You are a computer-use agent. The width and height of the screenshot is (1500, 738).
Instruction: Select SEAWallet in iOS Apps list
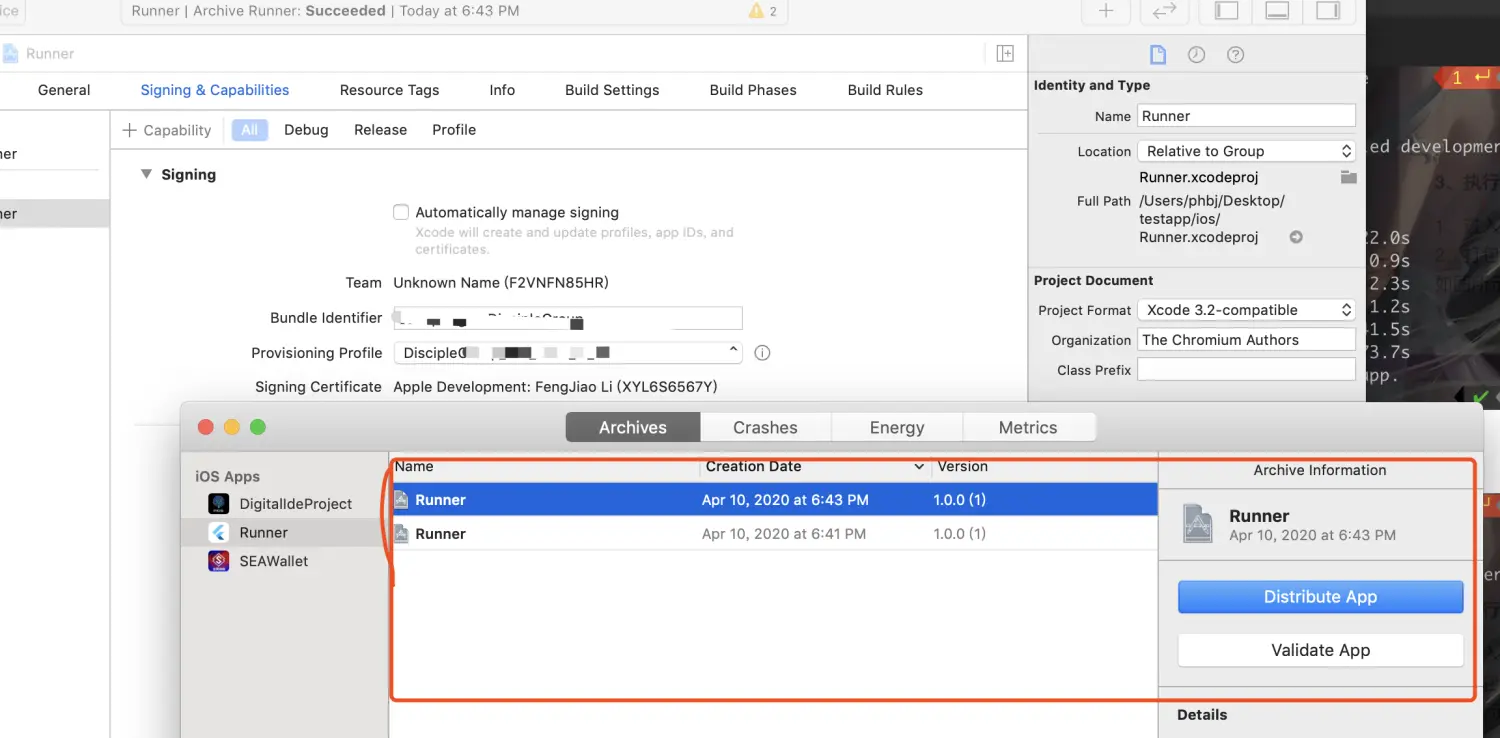(x=284, y=561)
